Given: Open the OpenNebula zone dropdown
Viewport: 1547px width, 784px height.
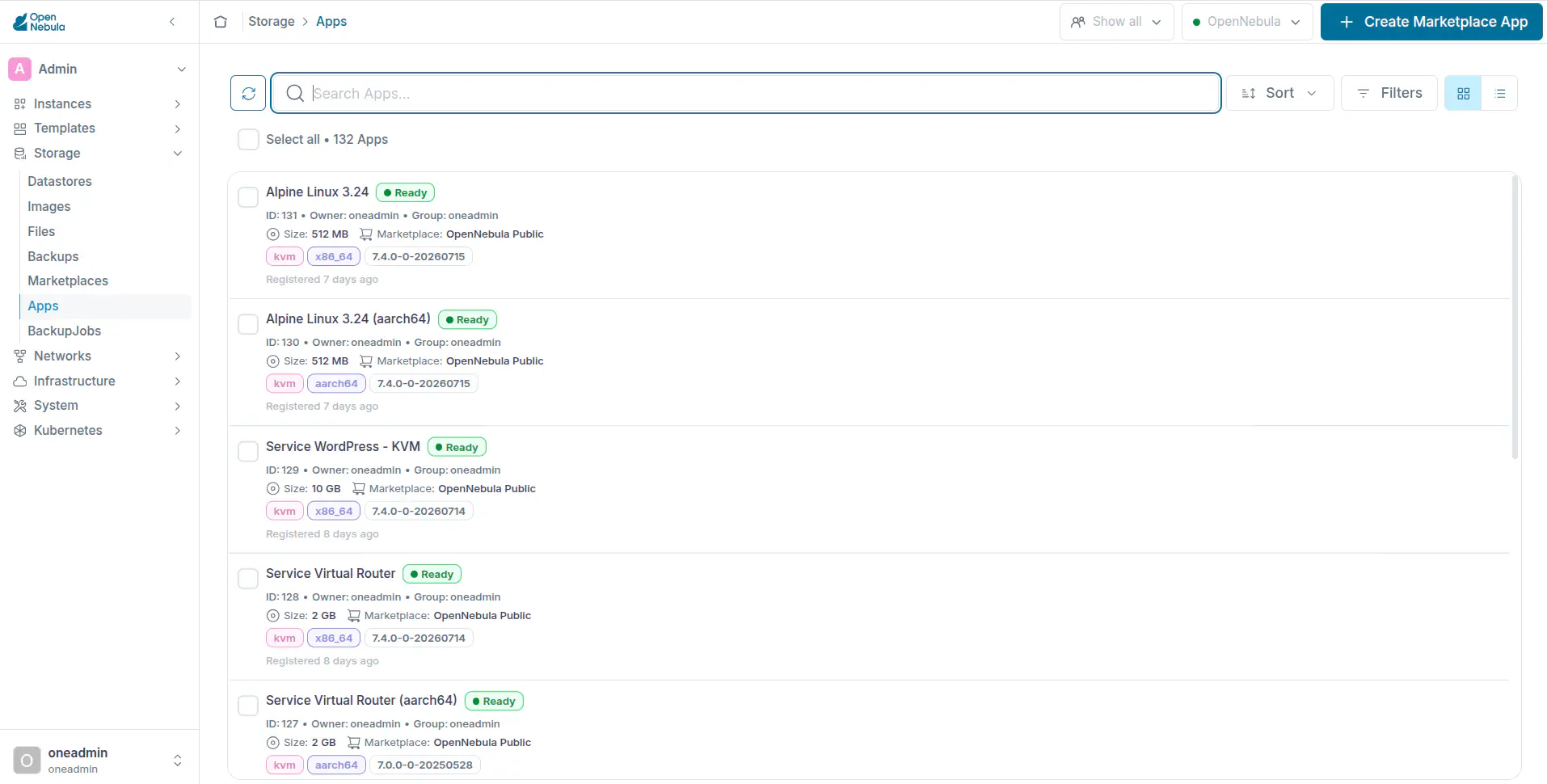Looking at the screenshot, I should tap(1247, 22).
